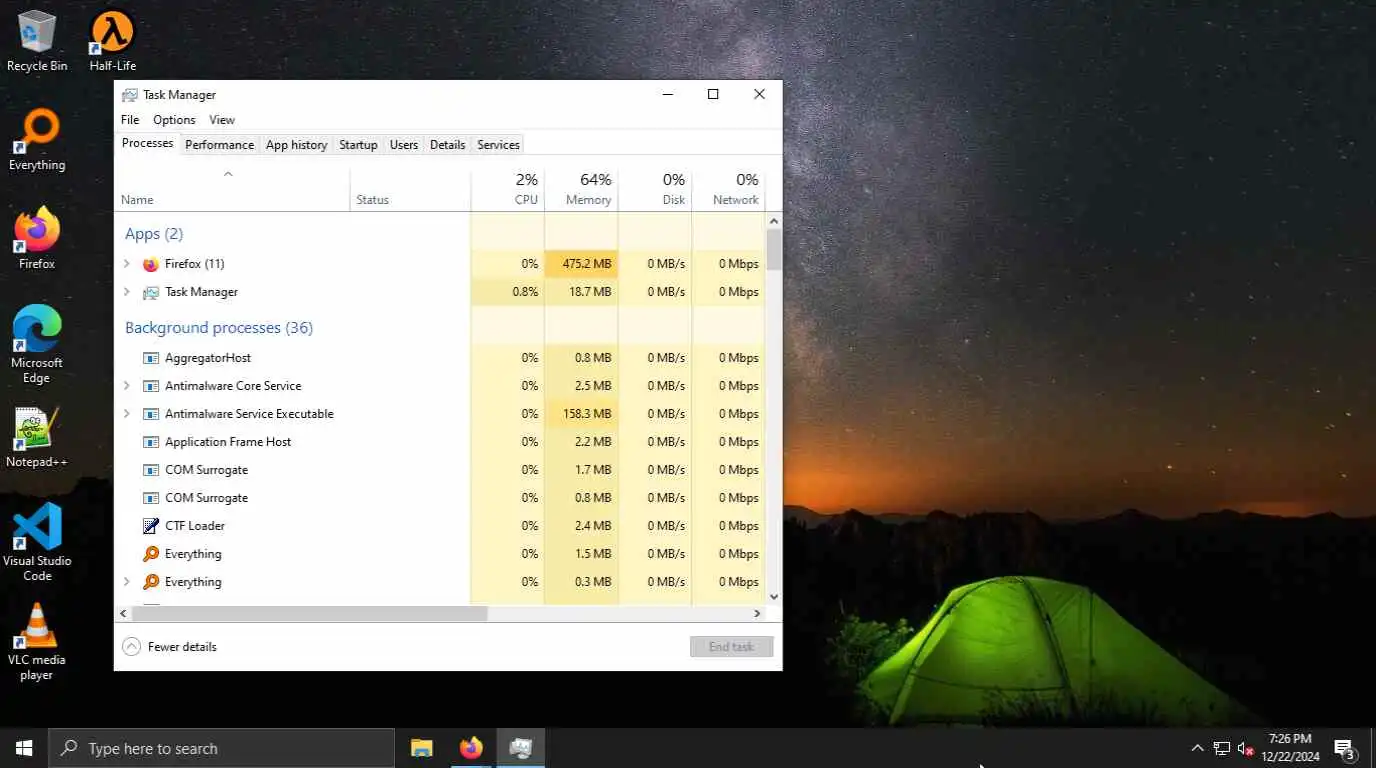Viewport: 1376px width, 768px height.
Task: Click the End task button
Action: [x=731, y=647]
